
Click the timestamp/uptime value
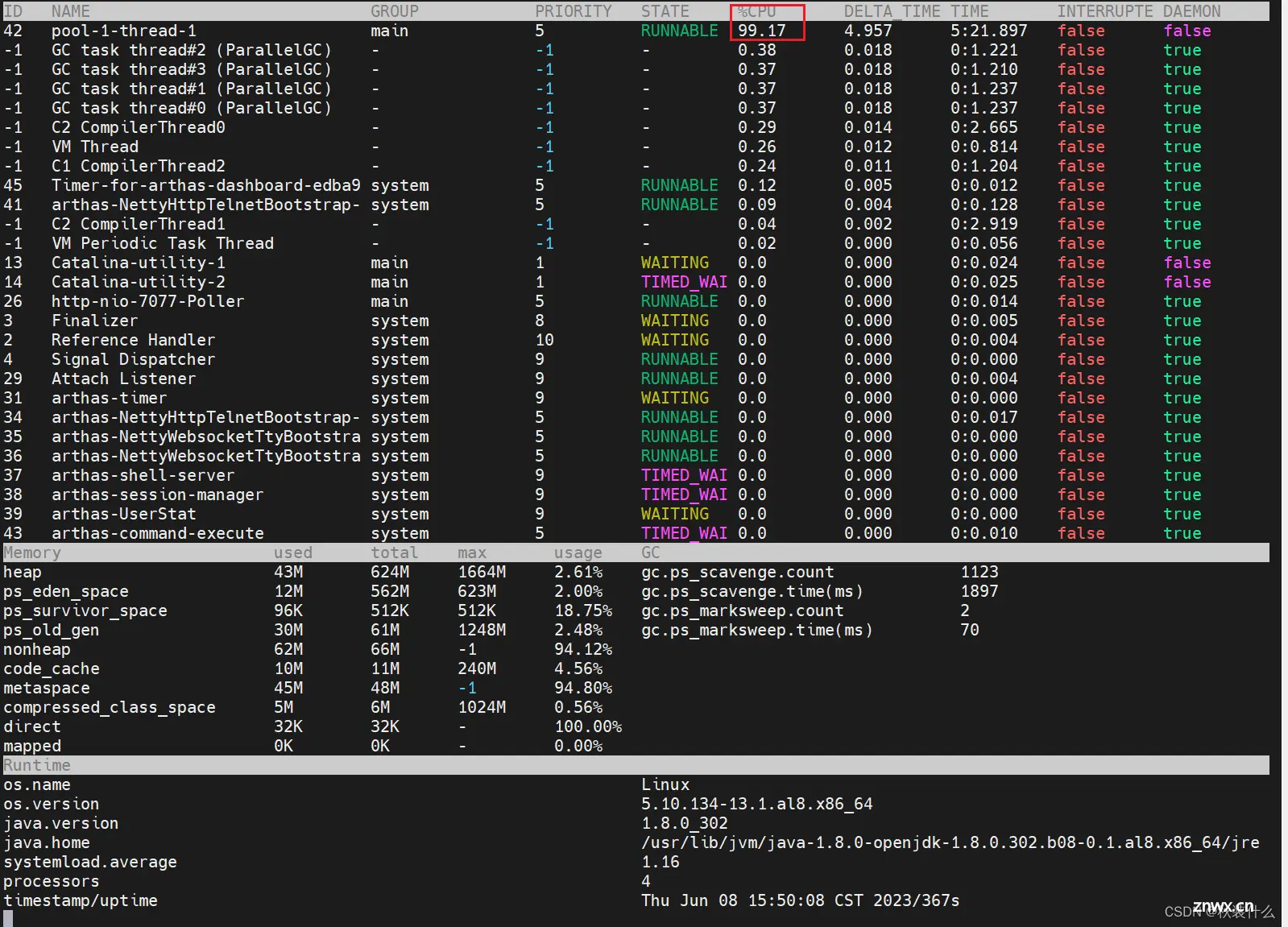(801, 900)
